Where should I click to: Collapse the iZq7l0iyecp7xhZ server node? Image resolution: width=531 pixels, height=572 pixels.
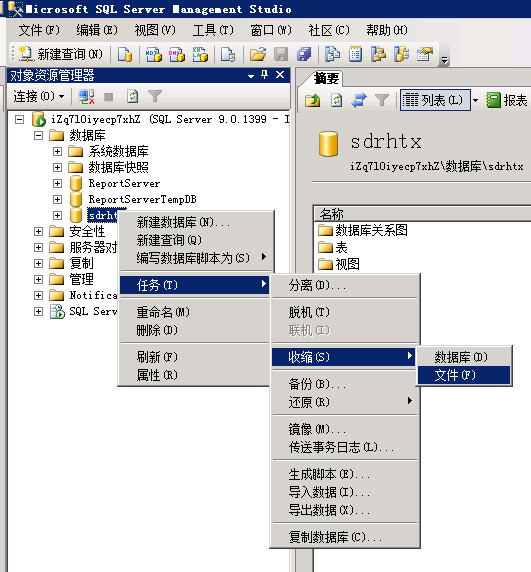coord(19,120)
